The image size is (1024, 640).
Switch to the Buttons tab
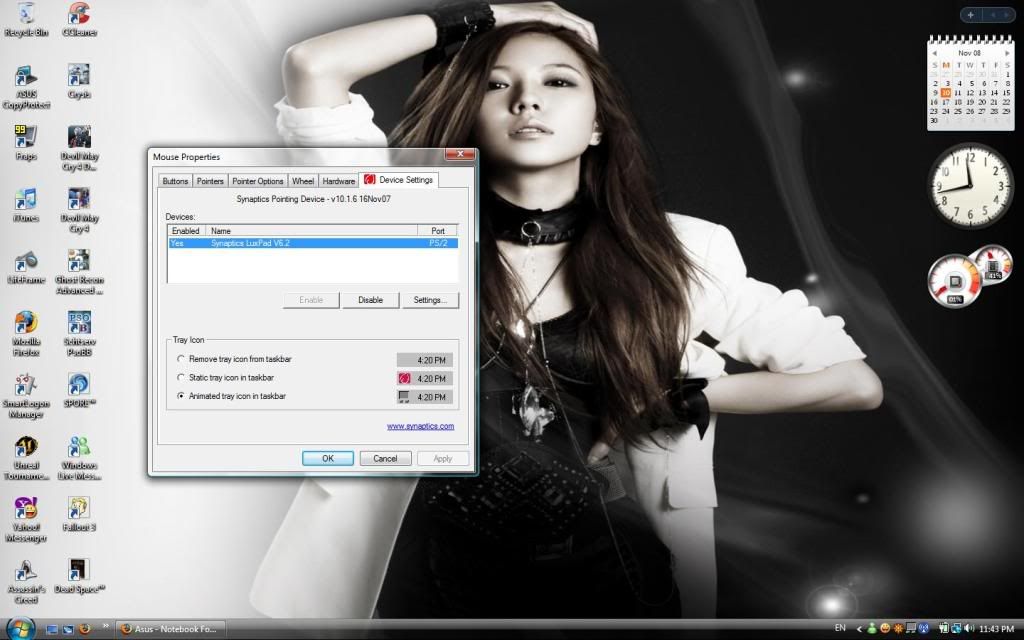[x=175, y=181]
